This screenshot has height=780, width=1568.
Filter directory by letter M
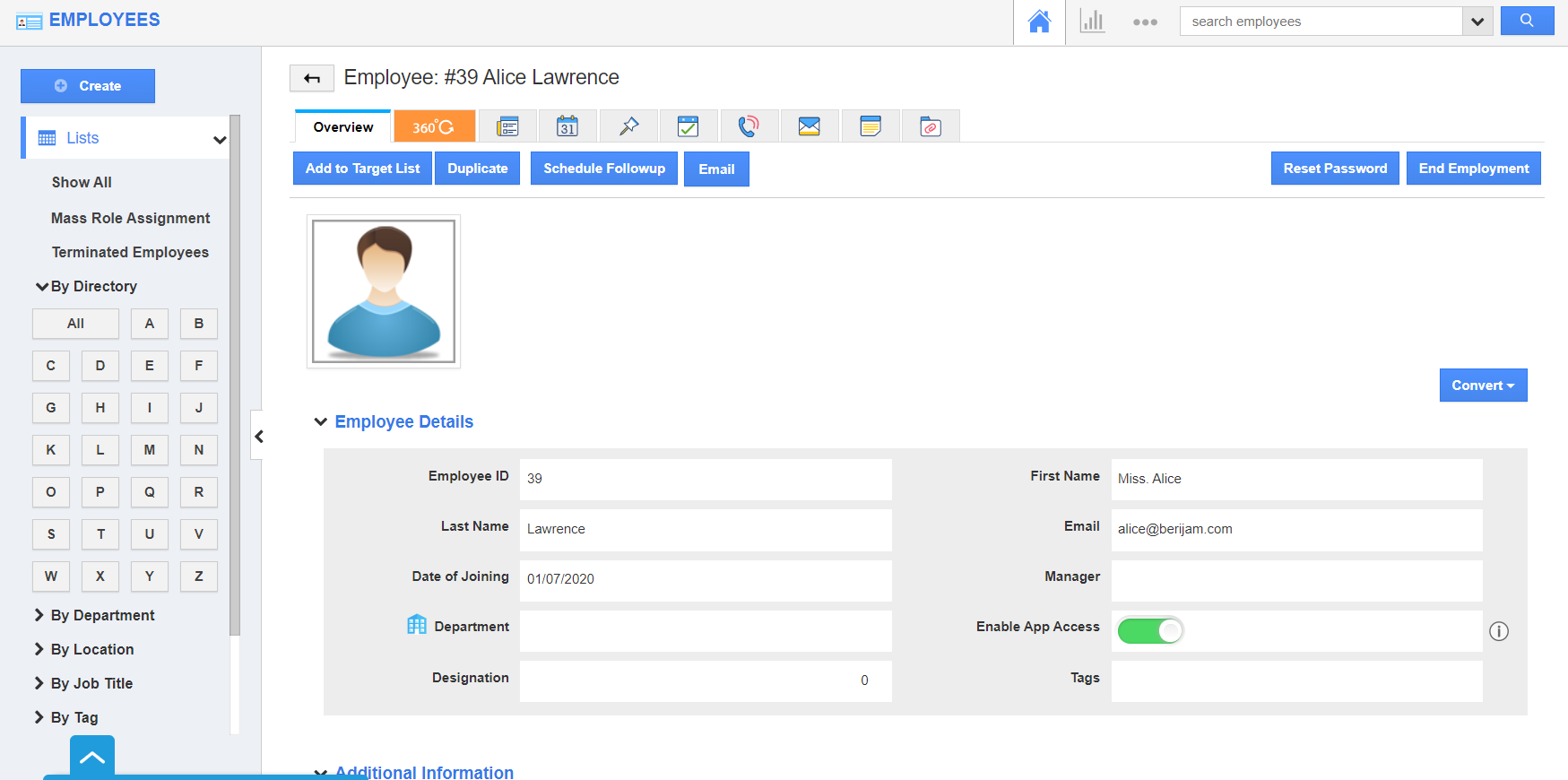pos(150,450)
